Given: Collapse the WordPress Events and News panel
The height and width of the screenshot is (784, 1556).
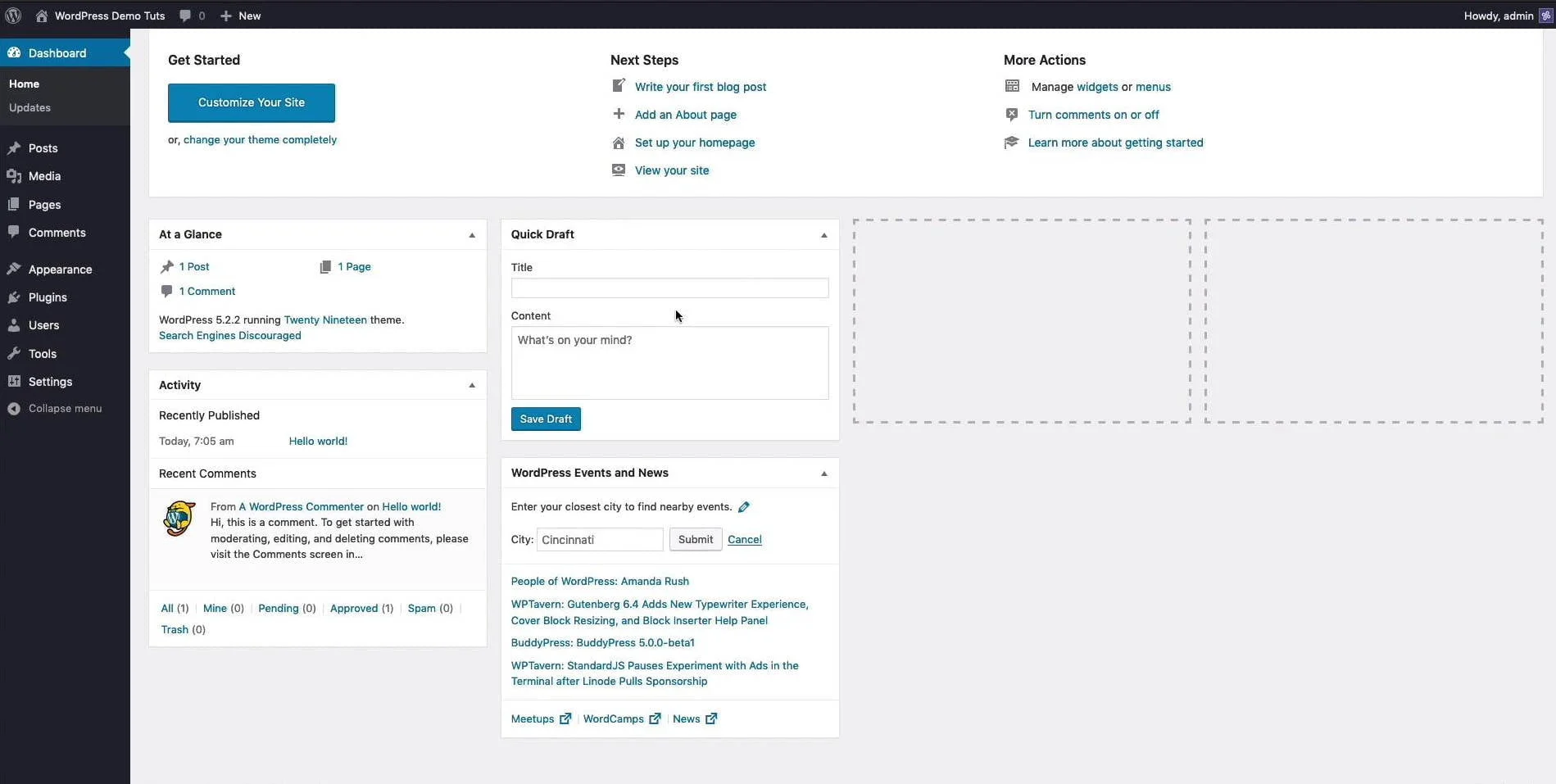Looking at the screenshot, I should pyautogui.click(x=823, y=474).
